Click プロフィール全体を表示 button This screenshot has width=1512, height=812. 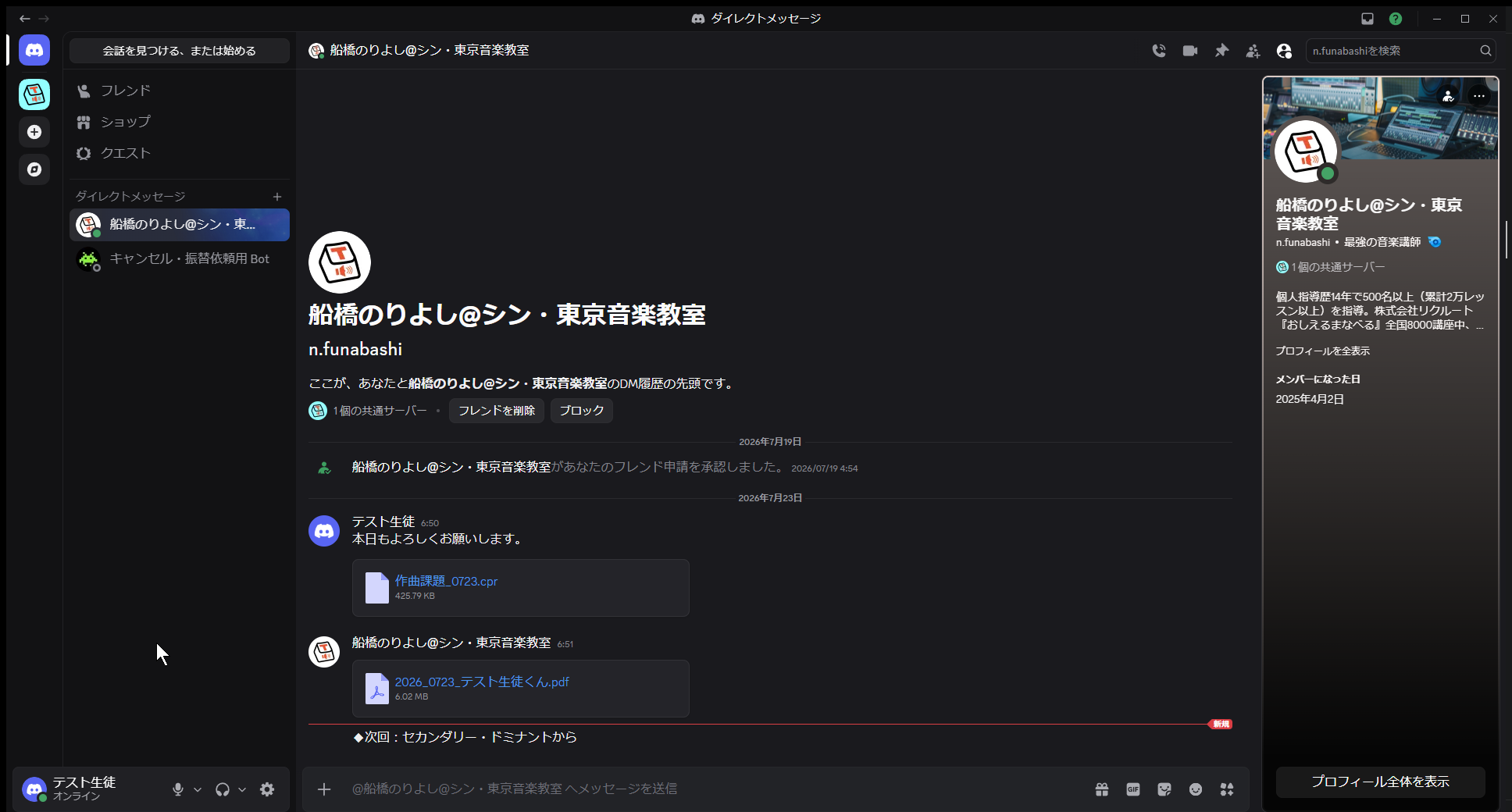(x=1381, y=782)
